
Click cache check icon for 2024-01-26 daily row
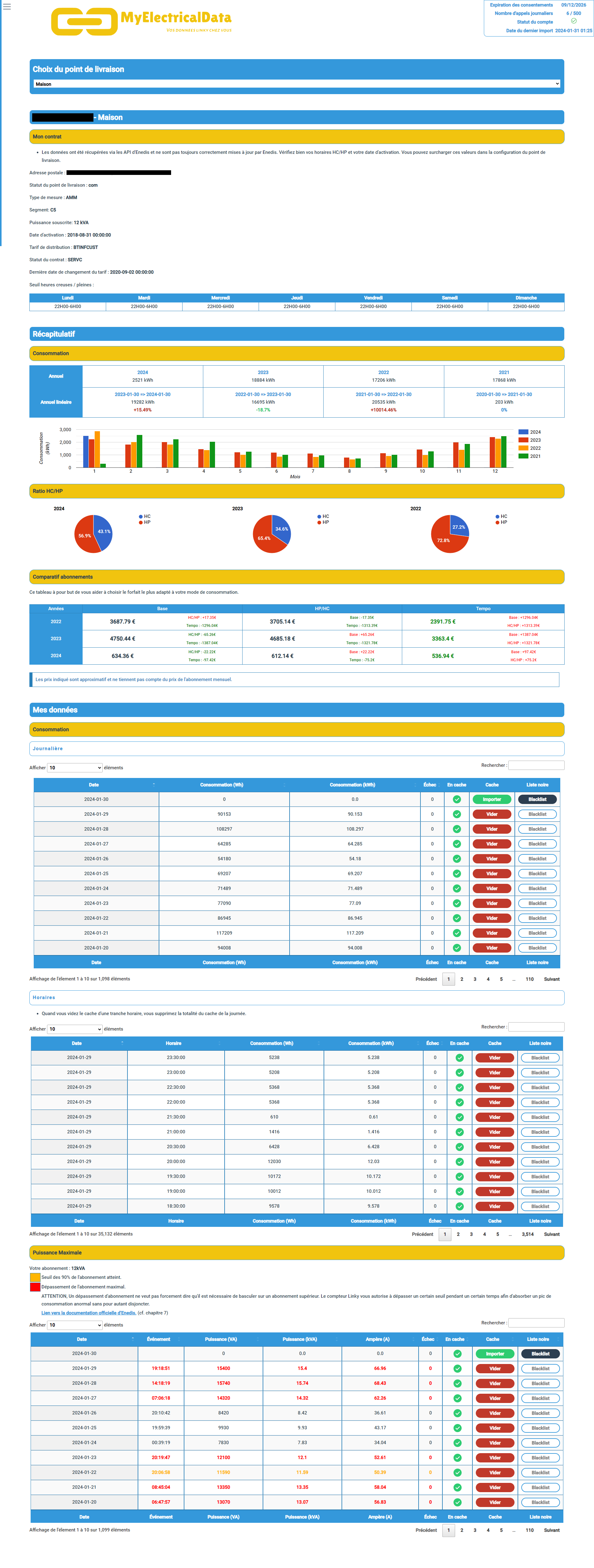click(456, 859)
